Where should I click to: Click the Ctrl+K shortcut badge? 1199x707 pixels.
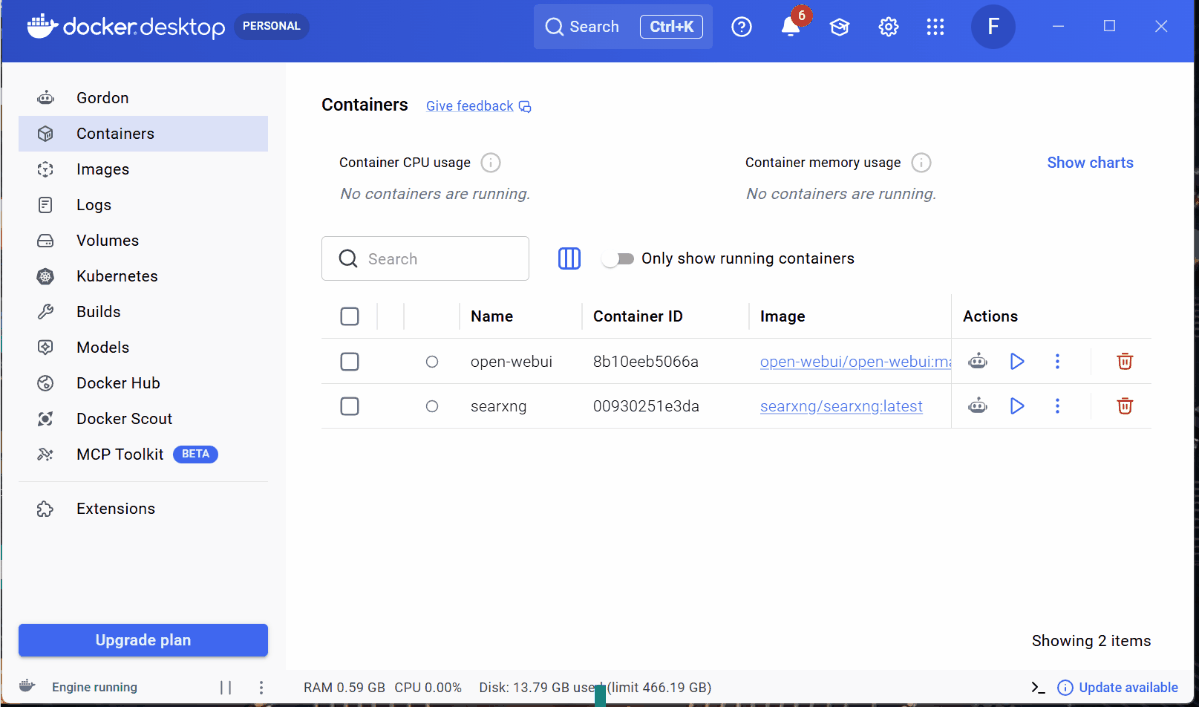[x=671, y=27]
